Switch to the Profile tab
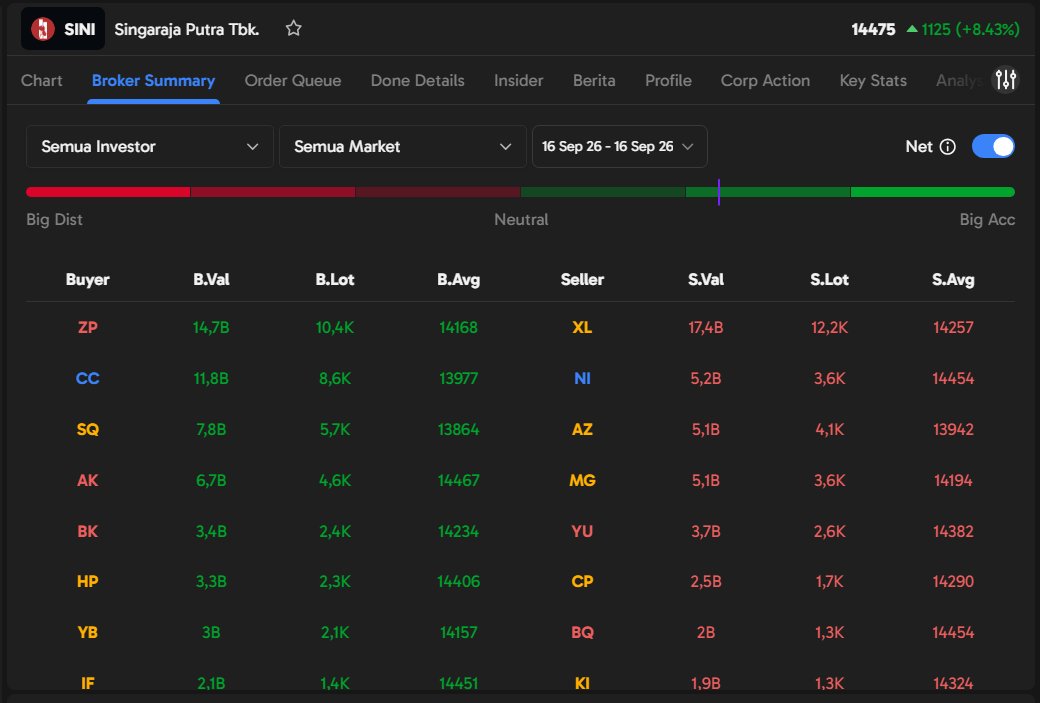 coord(669,80)
